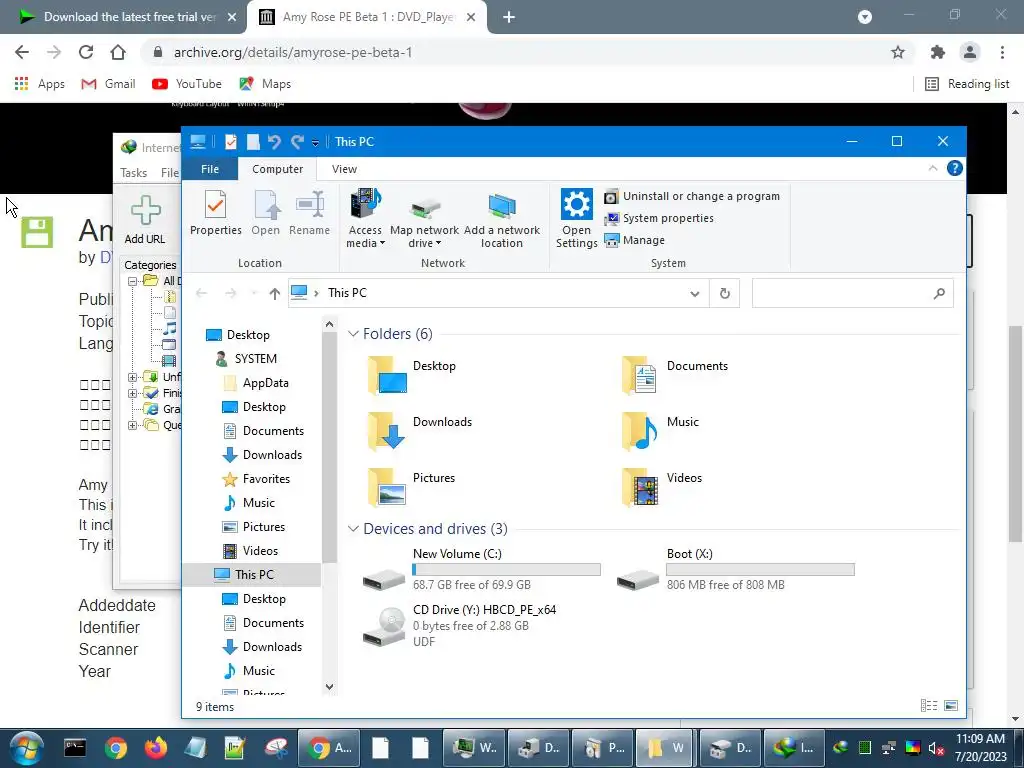
Task: Collapse the Folders (6) group
Action: 353,334
